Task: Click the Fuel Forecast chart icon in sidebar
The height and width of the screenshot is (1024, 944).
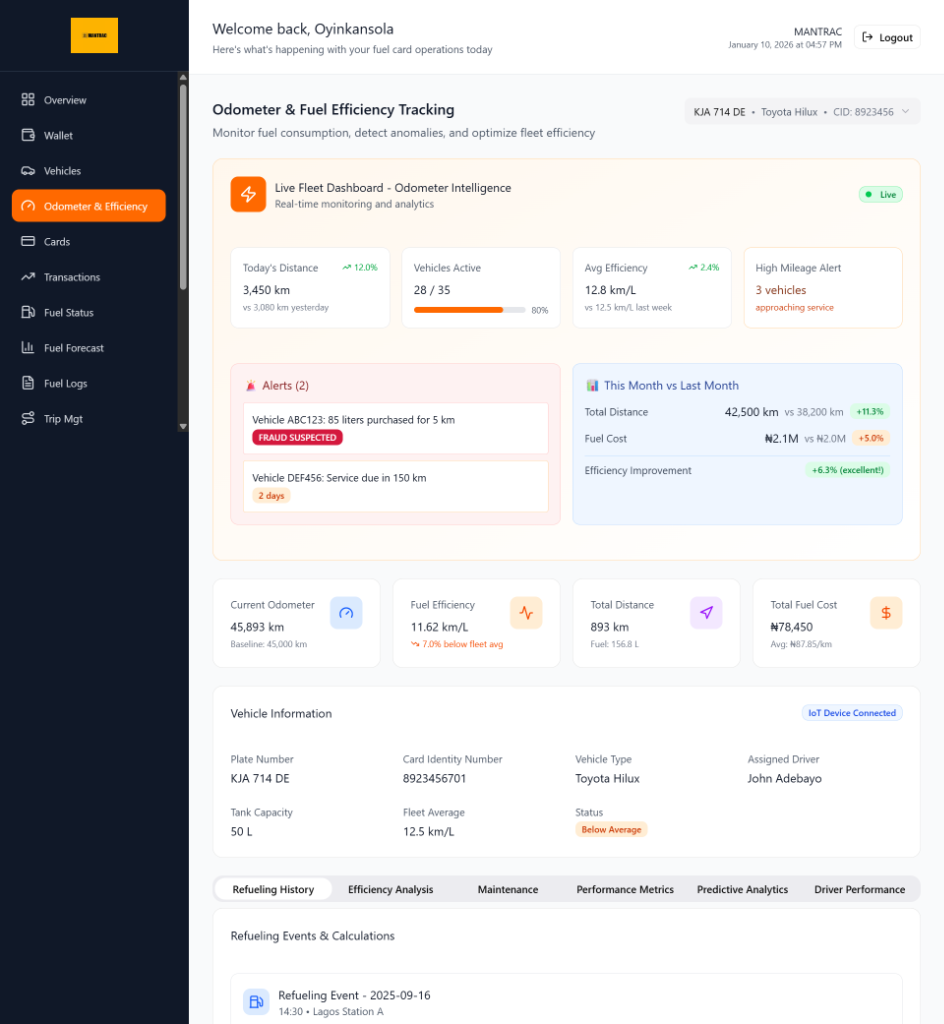Action: point(28,348)
